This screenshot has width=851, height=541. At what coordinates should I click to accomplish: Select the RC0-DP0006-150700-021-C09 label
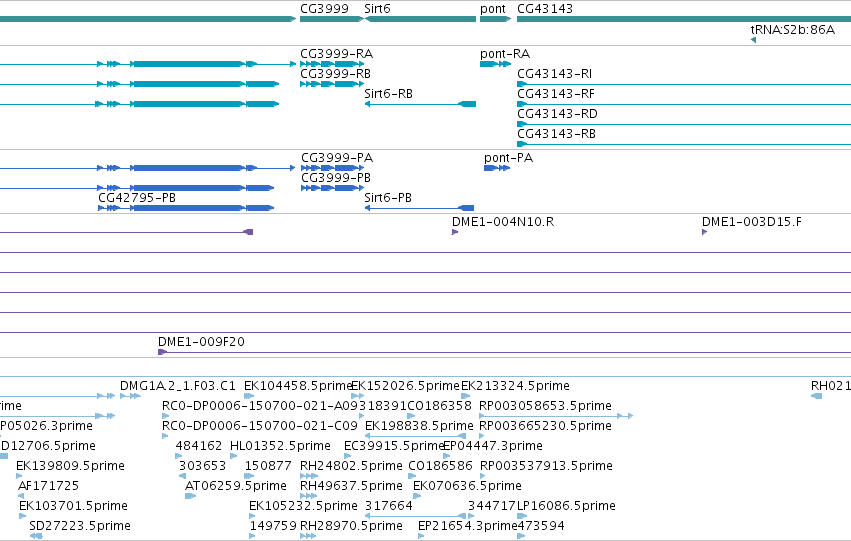click(260, 426)
